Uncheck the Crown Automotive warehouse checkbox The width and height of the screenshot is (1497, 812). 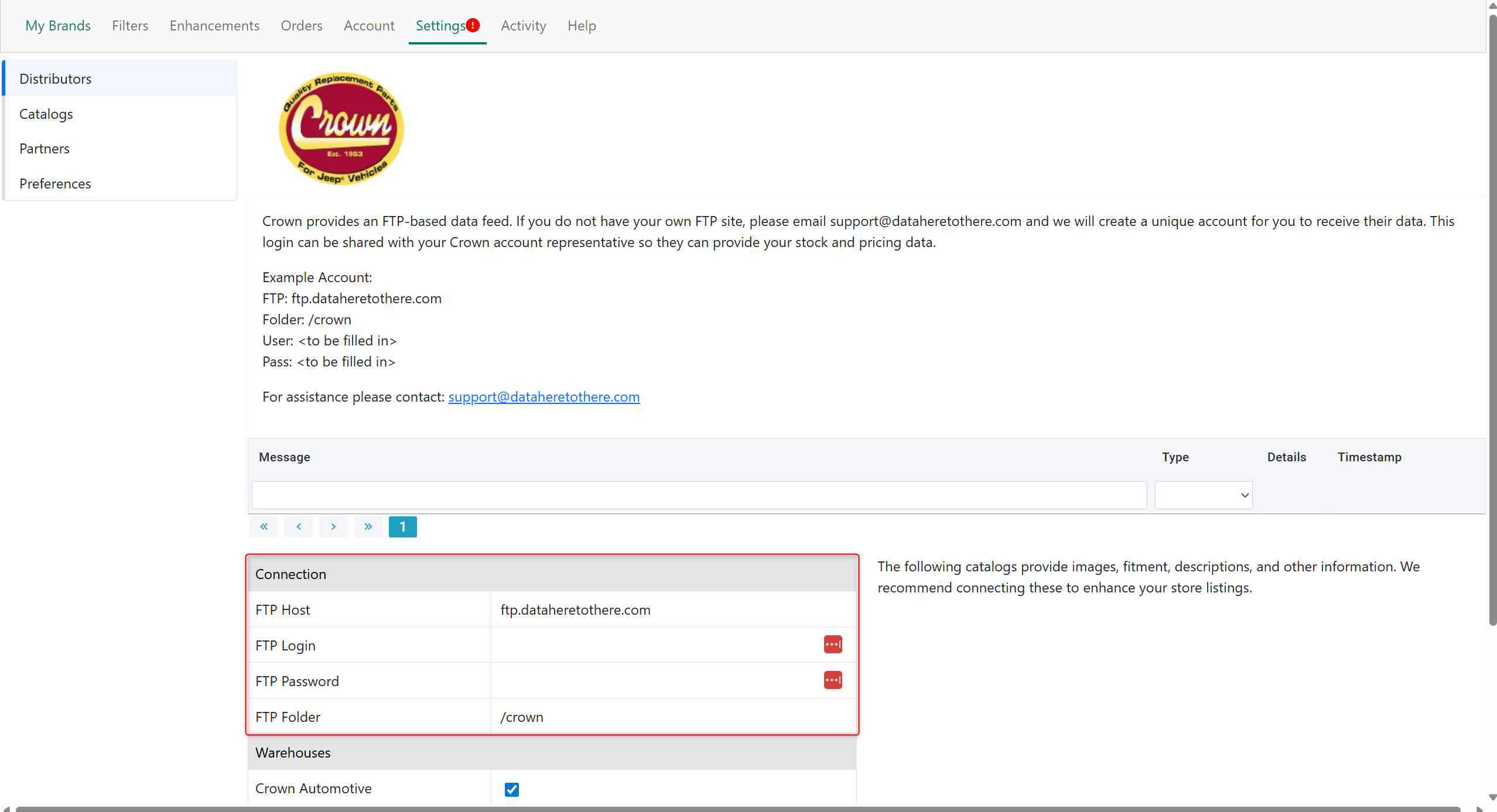pos(511,789)
